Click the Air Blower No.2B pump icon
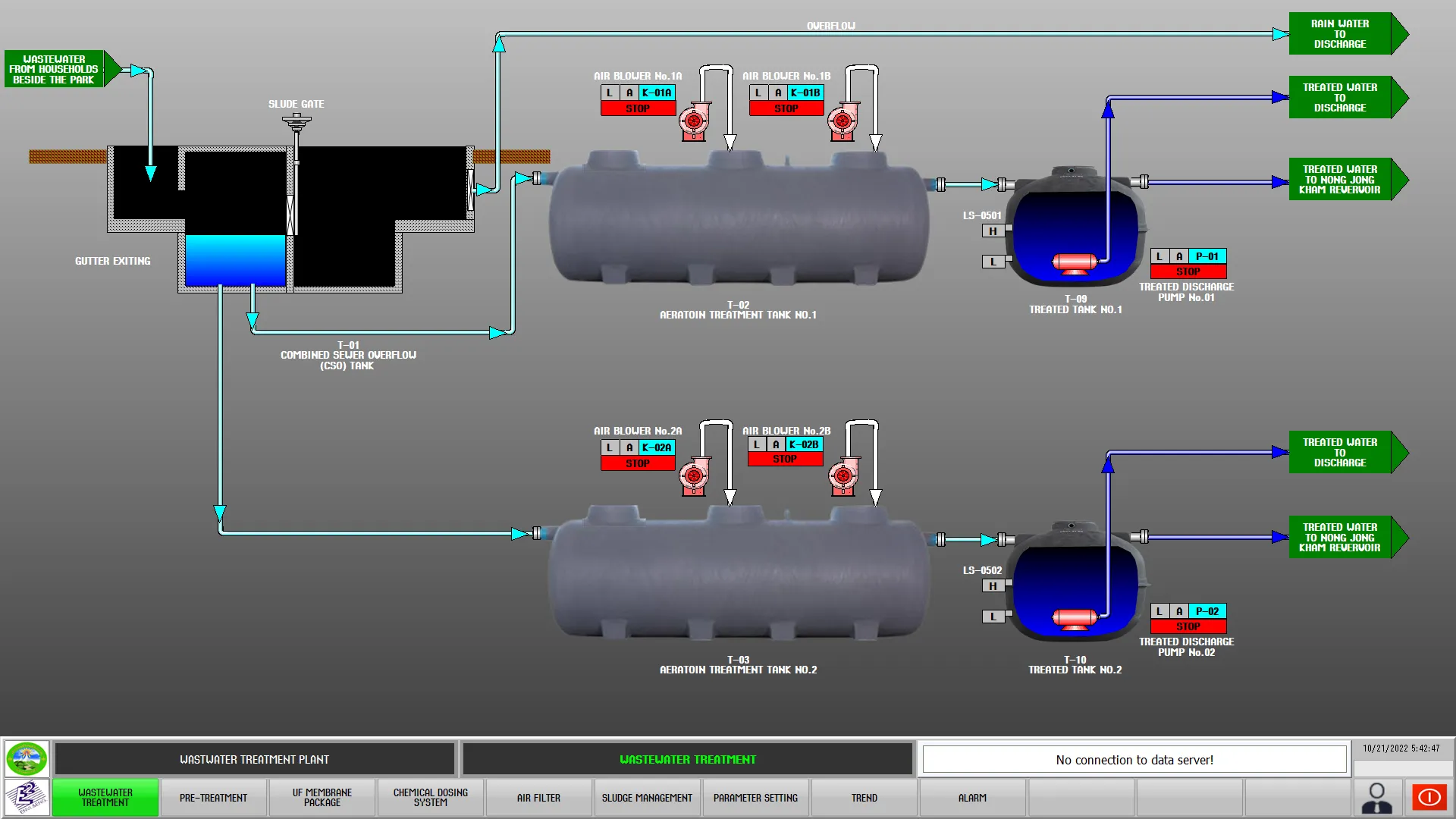 coord(843,476)
